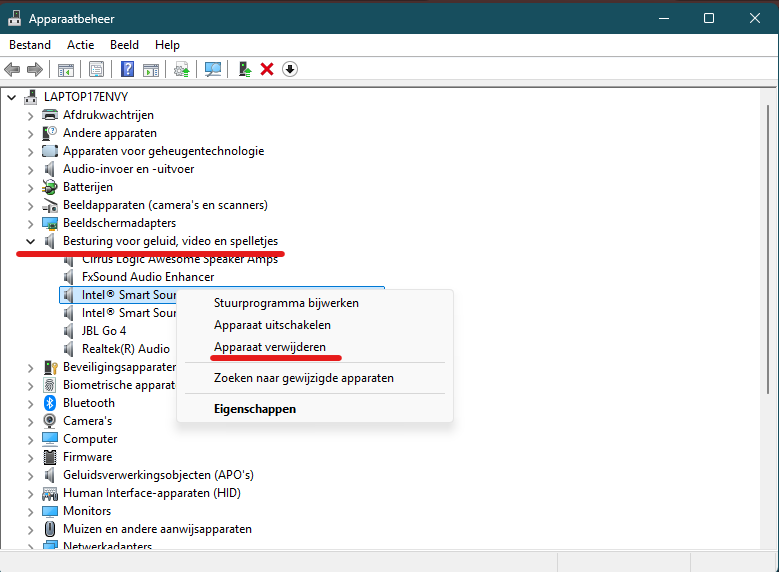Expand the Batterijen category
Viewport: 779px width, 572px height.
tap(30, 187)
